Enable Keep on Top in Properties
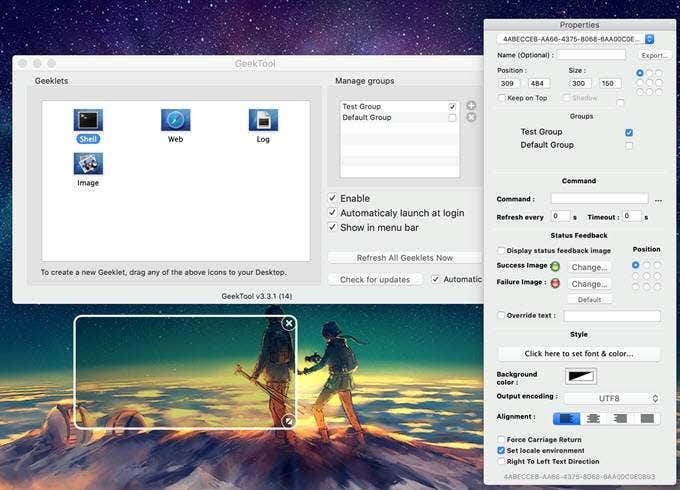This screenshot has height=490, width=680. tap(501, 98)
